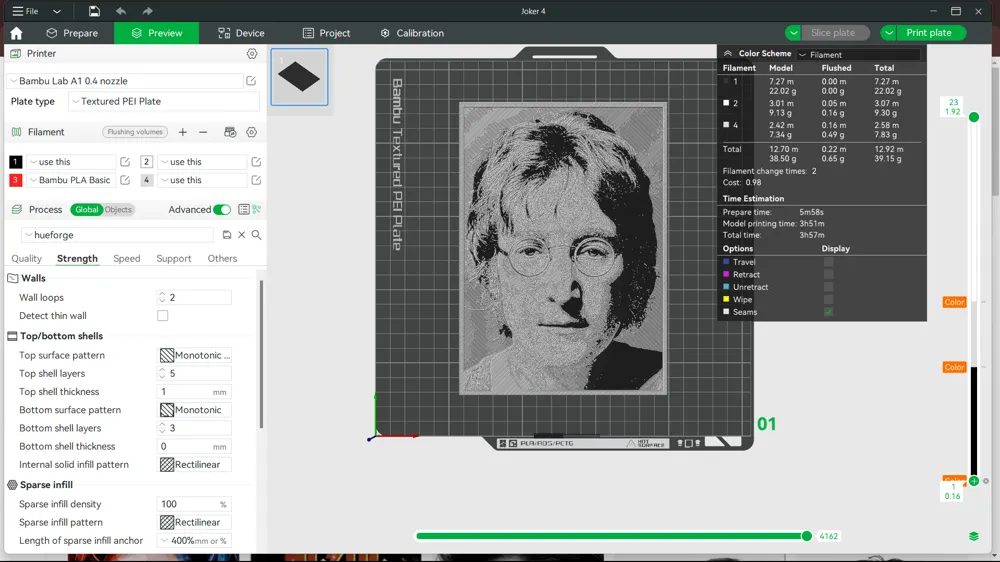Click filament 1 black color swatch
Screen dimensions: 1000x562
coord(15,162)
